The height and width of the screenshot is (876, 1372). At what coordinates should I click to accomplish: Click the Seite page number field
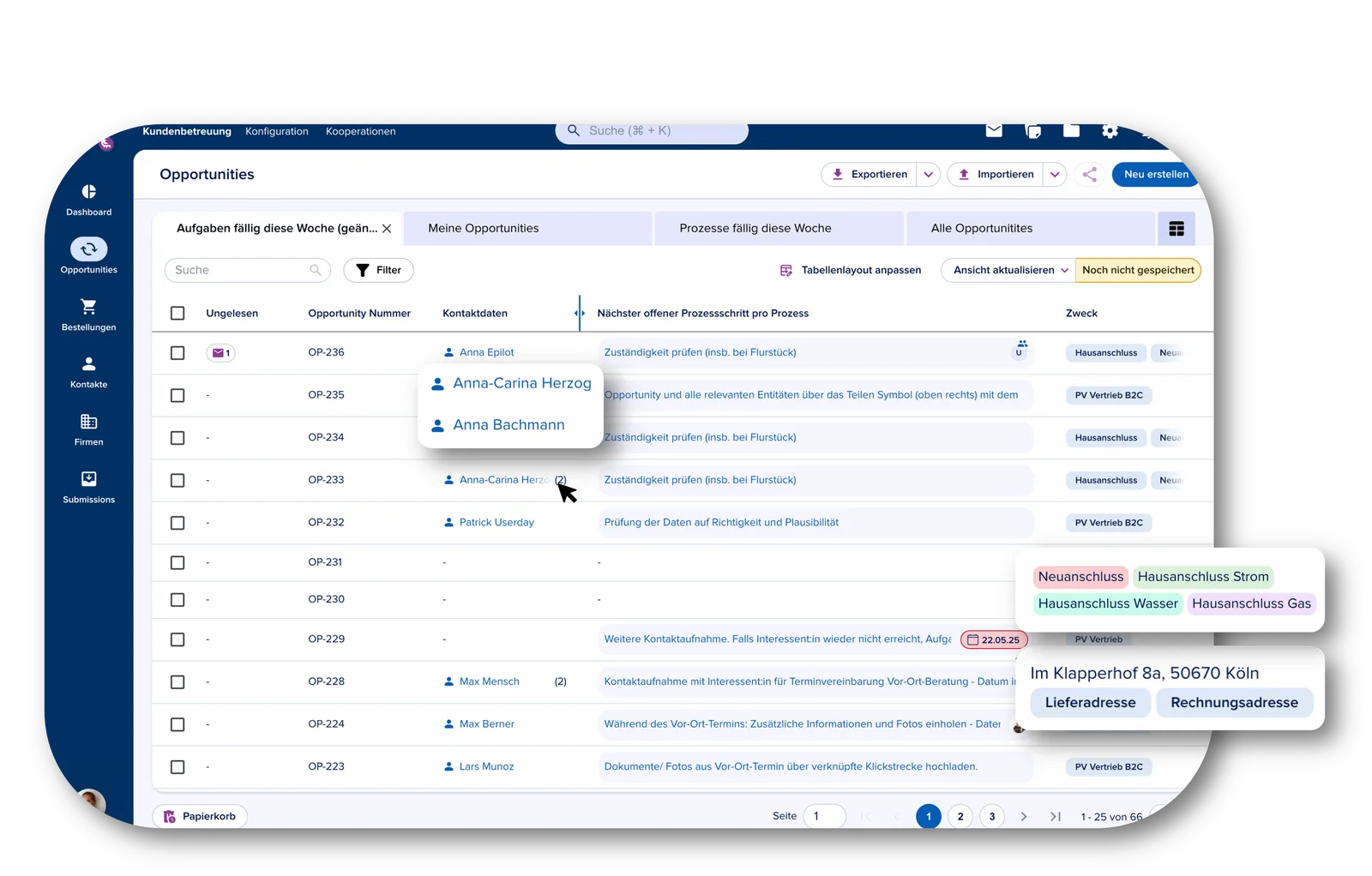click(x=824, y=817)
